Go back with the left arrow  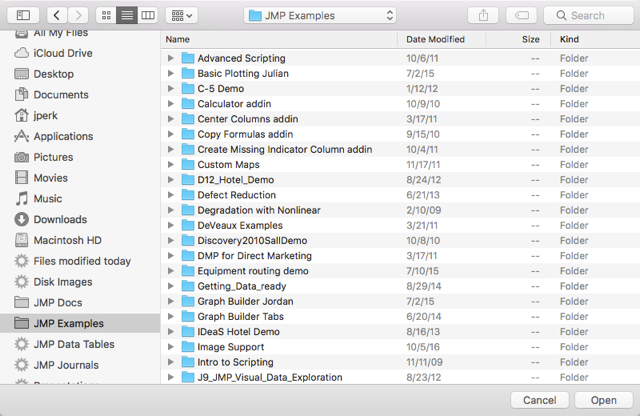pos(57,16)
